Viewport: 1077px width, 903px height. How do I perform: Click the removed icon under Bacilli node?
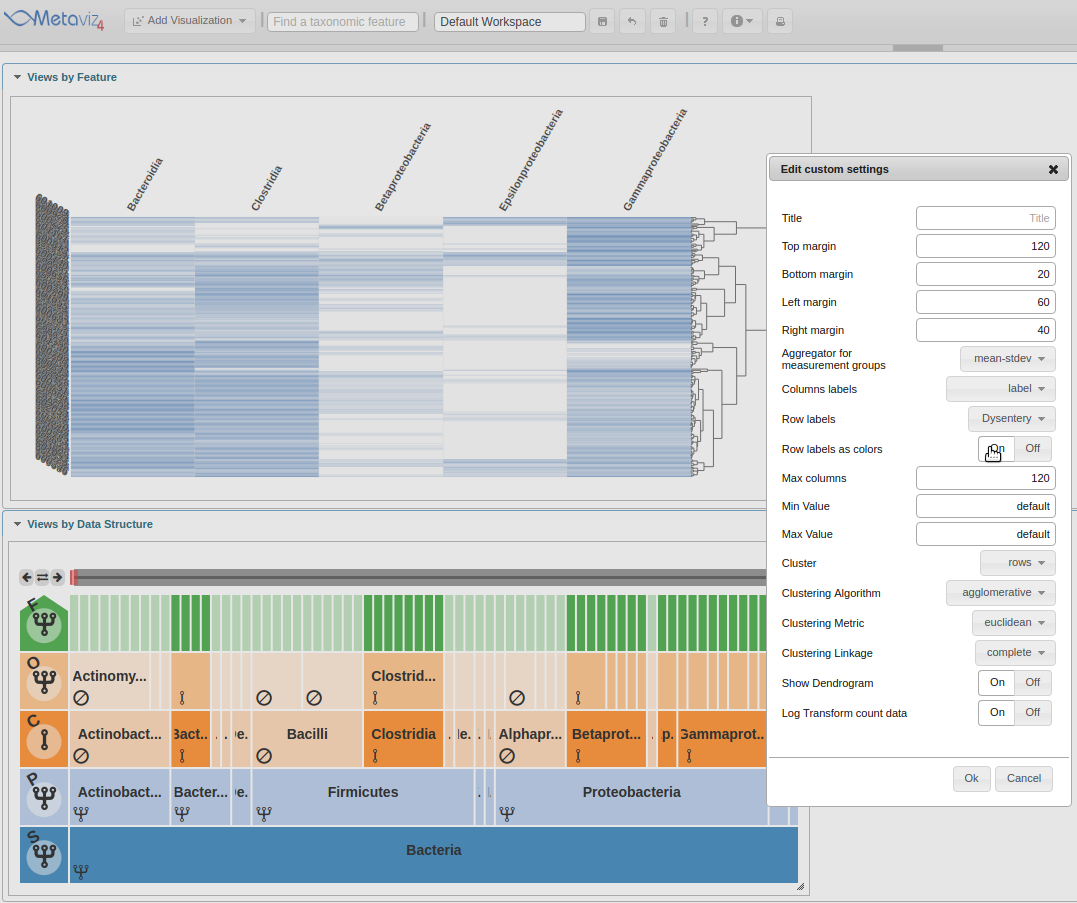point(264,755)
